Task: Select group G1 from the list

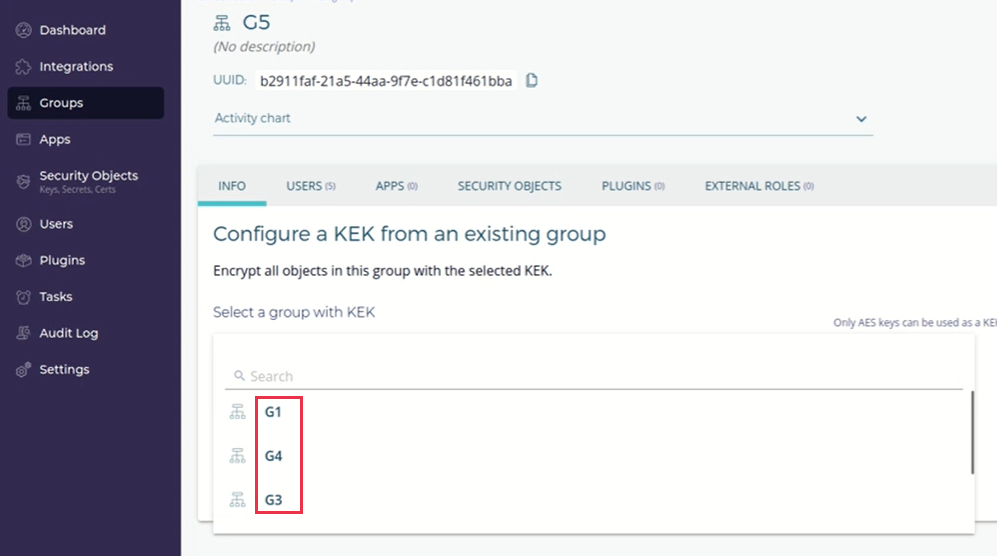Action: [273, 411]
